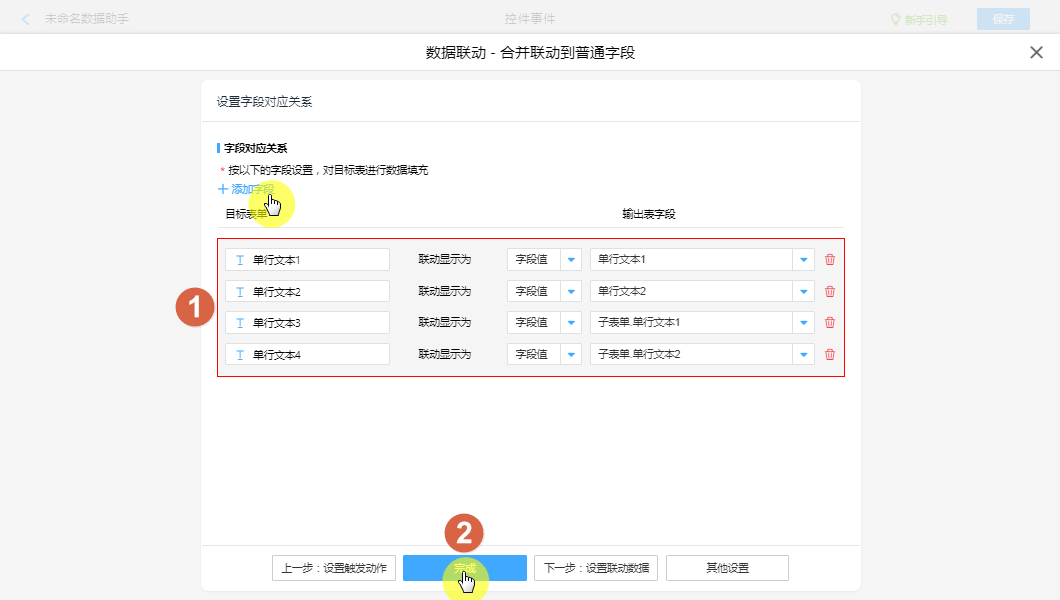Expand output field dropdown showing 单行文本1
The width and height of the screenshot is (1060, 600).
[x=803, y=260]
